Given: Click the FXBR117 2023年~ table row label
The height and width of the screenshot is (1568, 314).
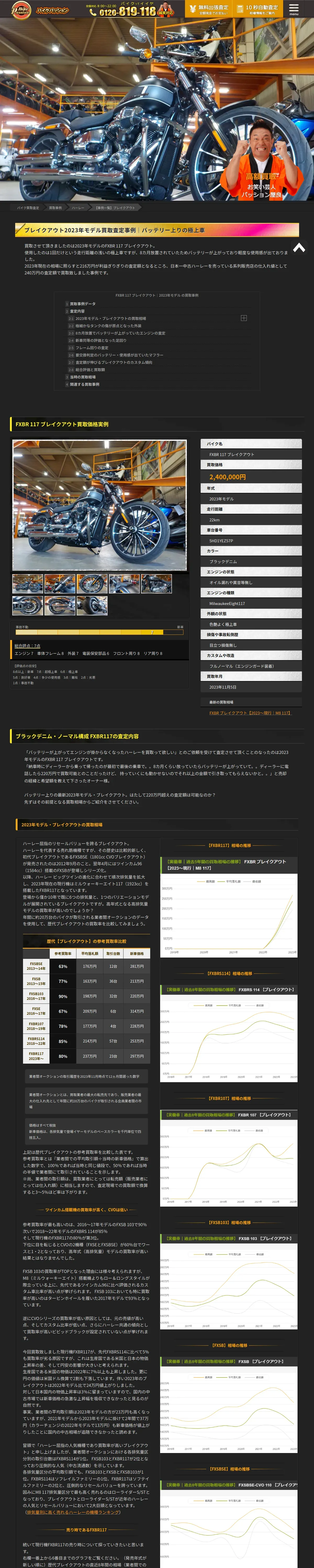Looking at the screenshot, I should tap(36, 1056).
